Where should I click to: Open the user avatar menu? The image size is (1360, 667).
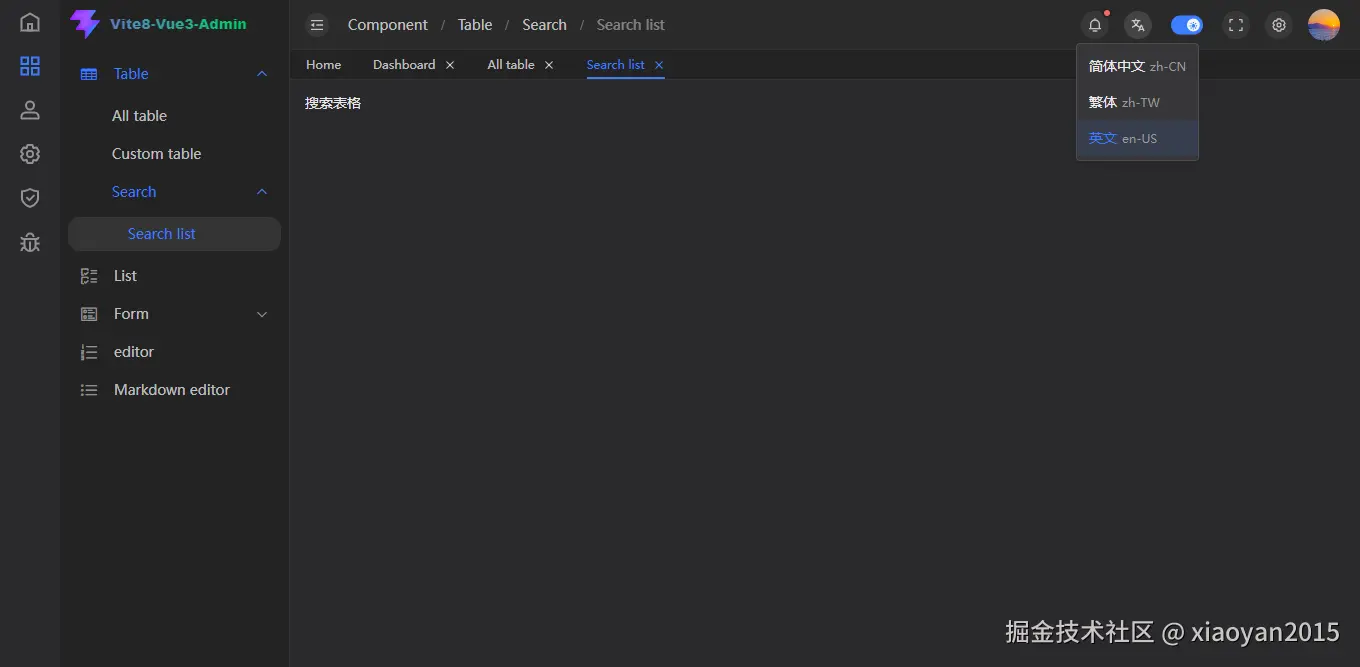(x=1324, y=25)
